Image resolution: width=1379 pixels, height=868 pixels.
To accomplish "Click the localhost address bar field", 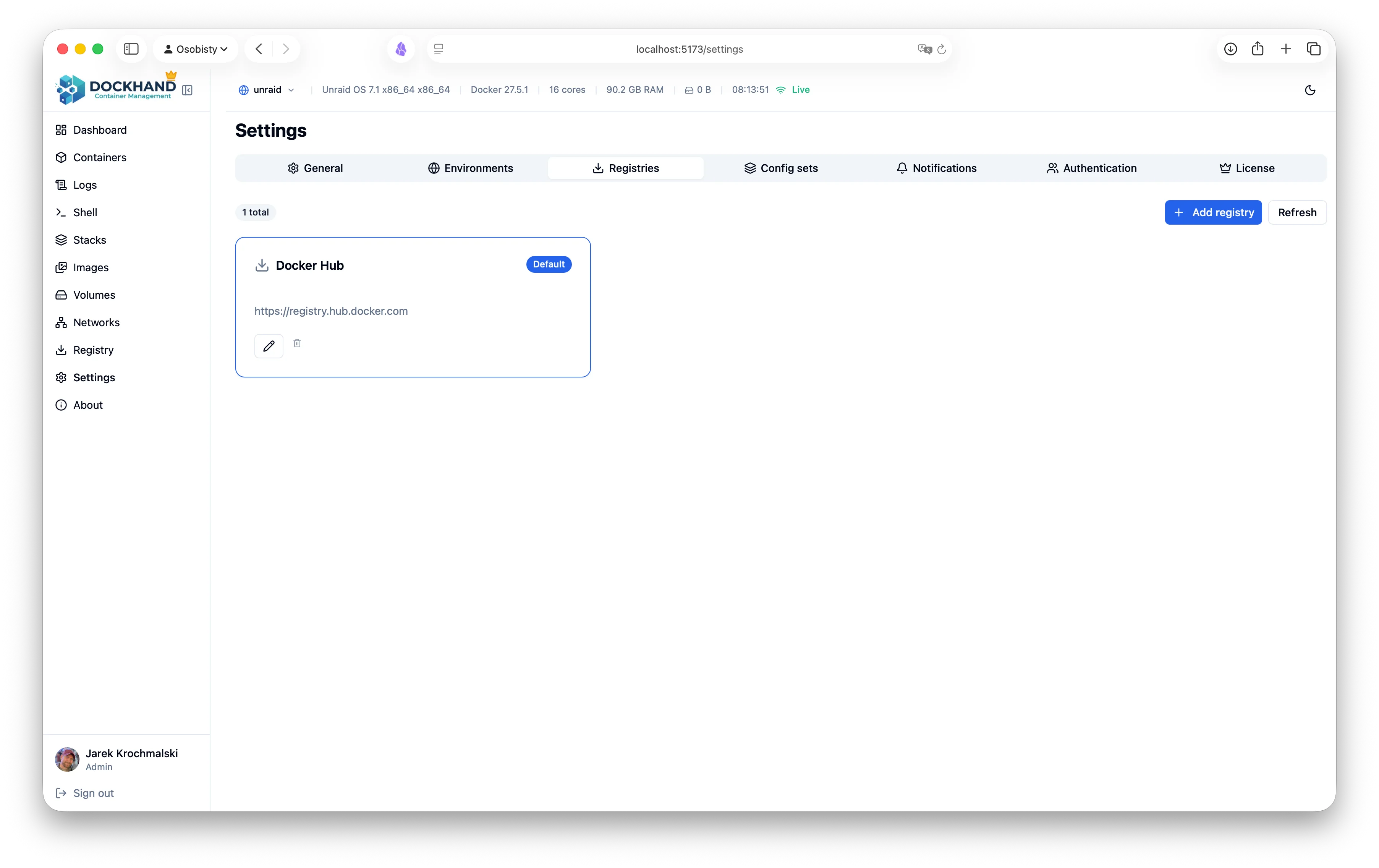I will (x=689, y=49).
